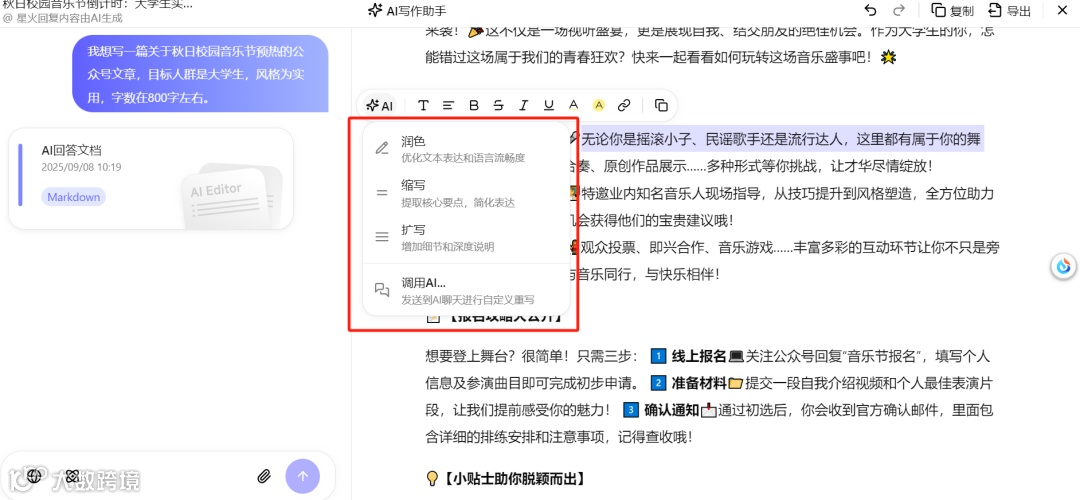Screen dimensions: 1080x500
Task: Click the attachment paperclip icon
Action: coord(264,476)
